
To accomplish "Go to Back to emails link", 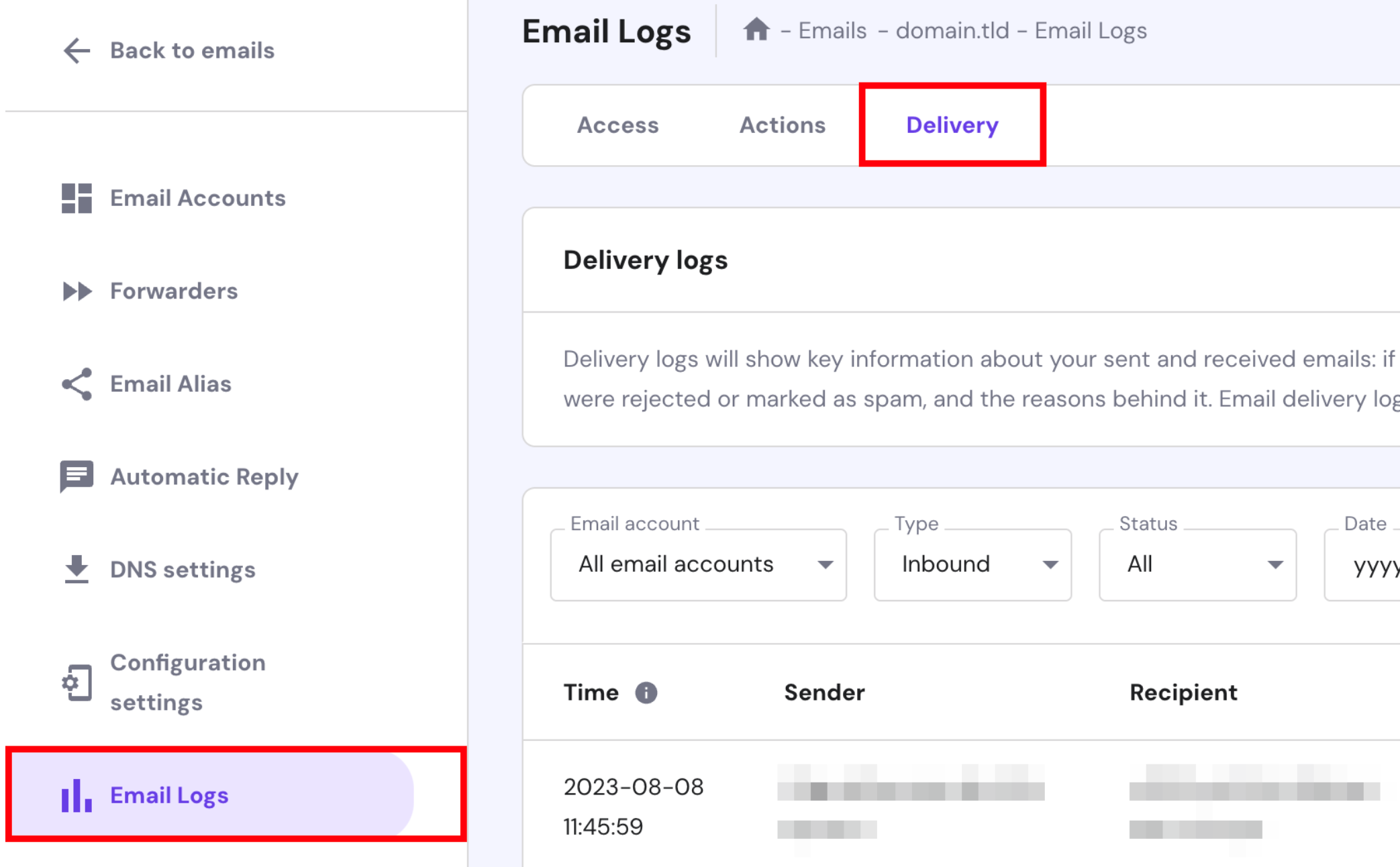I will [192, 50].
